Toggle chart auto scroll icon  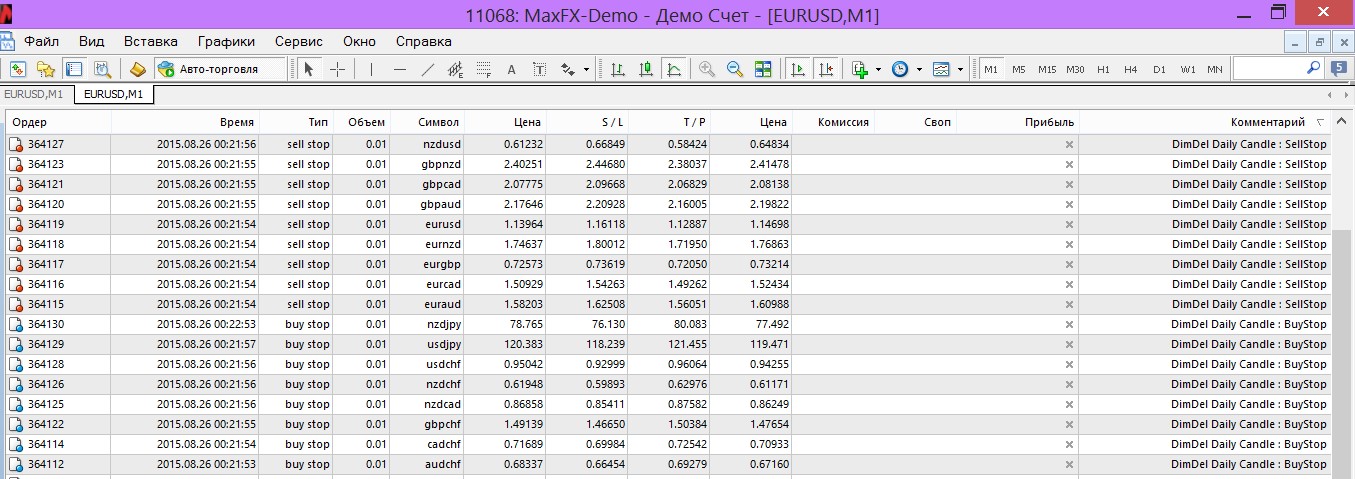(x=797, y=69)
